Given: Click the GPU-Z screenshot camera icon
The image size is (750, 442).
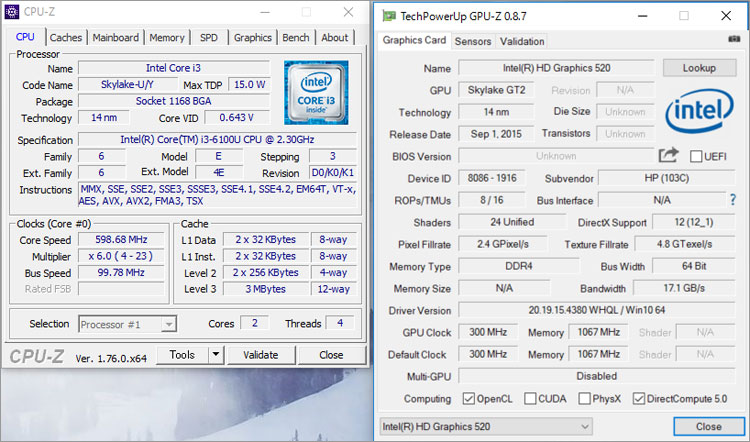Looking at the screenshot, I should [x=734, y=39].
